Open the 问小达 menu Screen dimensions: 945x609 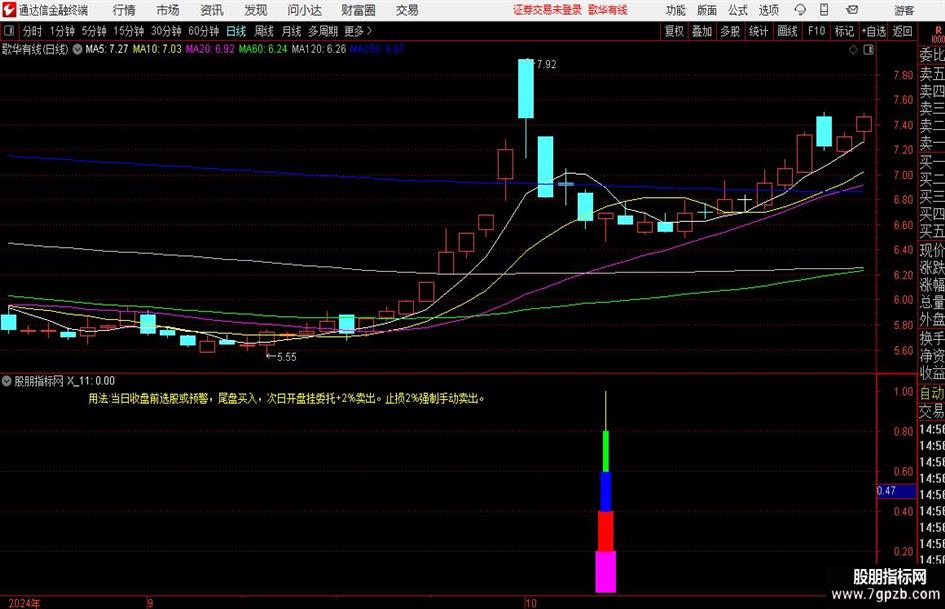pyautogui.click(x=304, y=10)
